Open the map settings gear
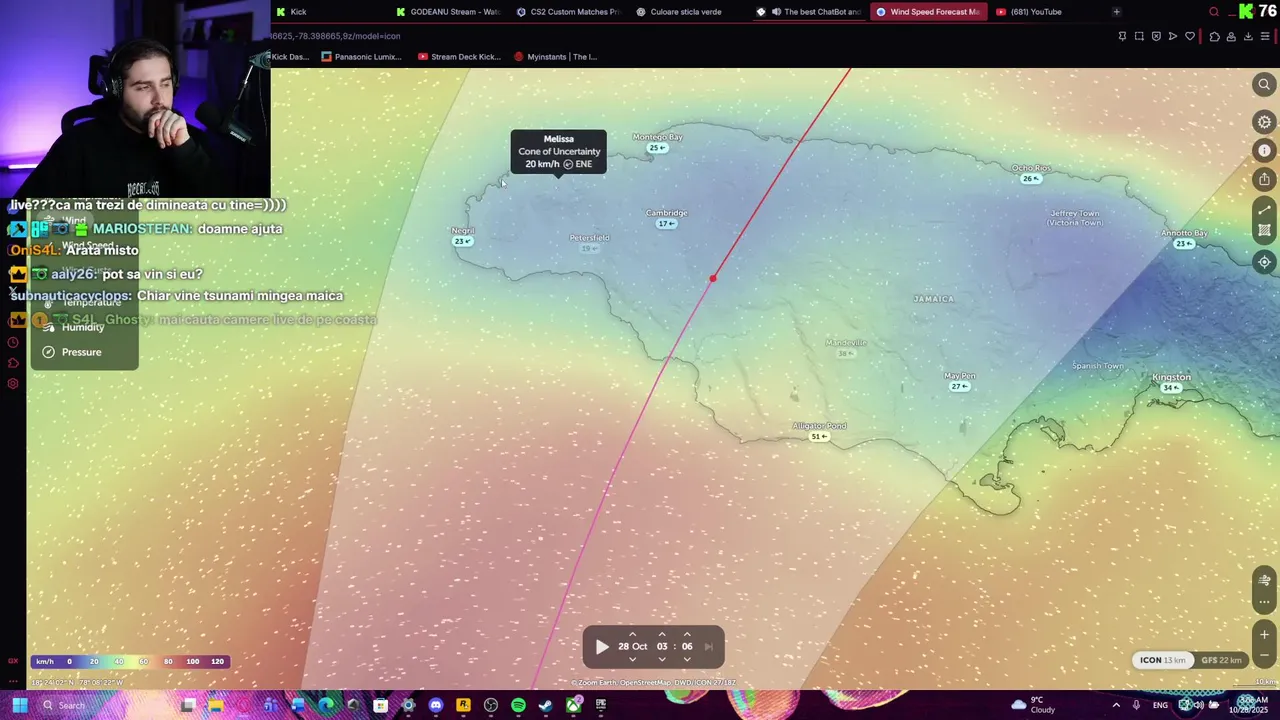This screenshot has width=1280, height=720. (1264, 122)
